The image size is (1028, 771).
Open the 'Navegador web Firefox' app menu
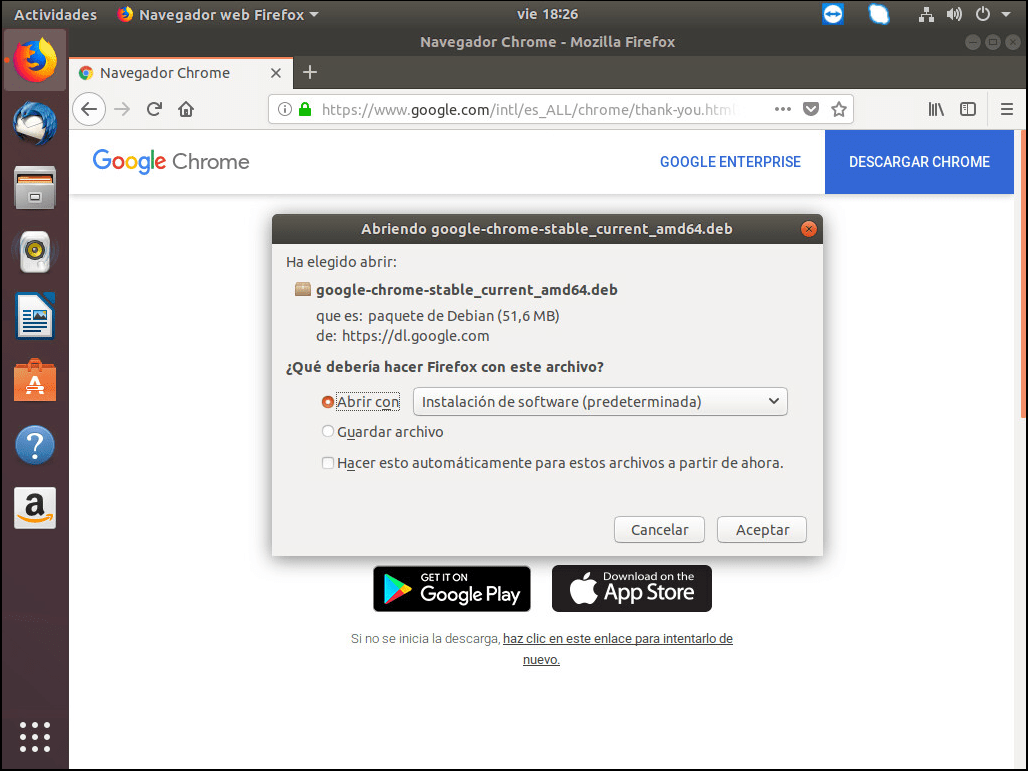click(218, 14)
